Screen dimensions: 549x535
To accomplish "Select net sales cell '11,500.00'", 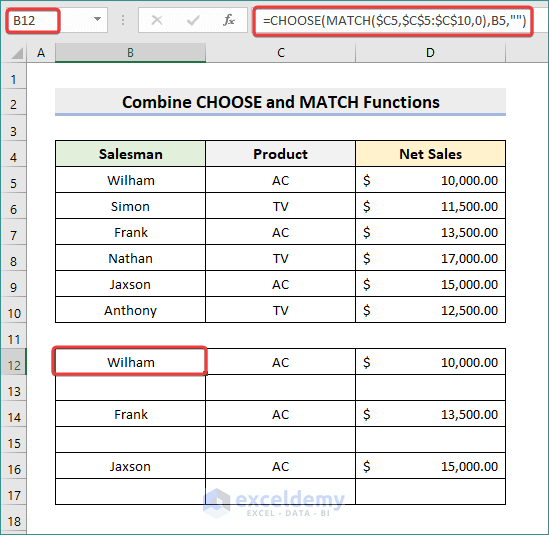I will pos(430,206).
